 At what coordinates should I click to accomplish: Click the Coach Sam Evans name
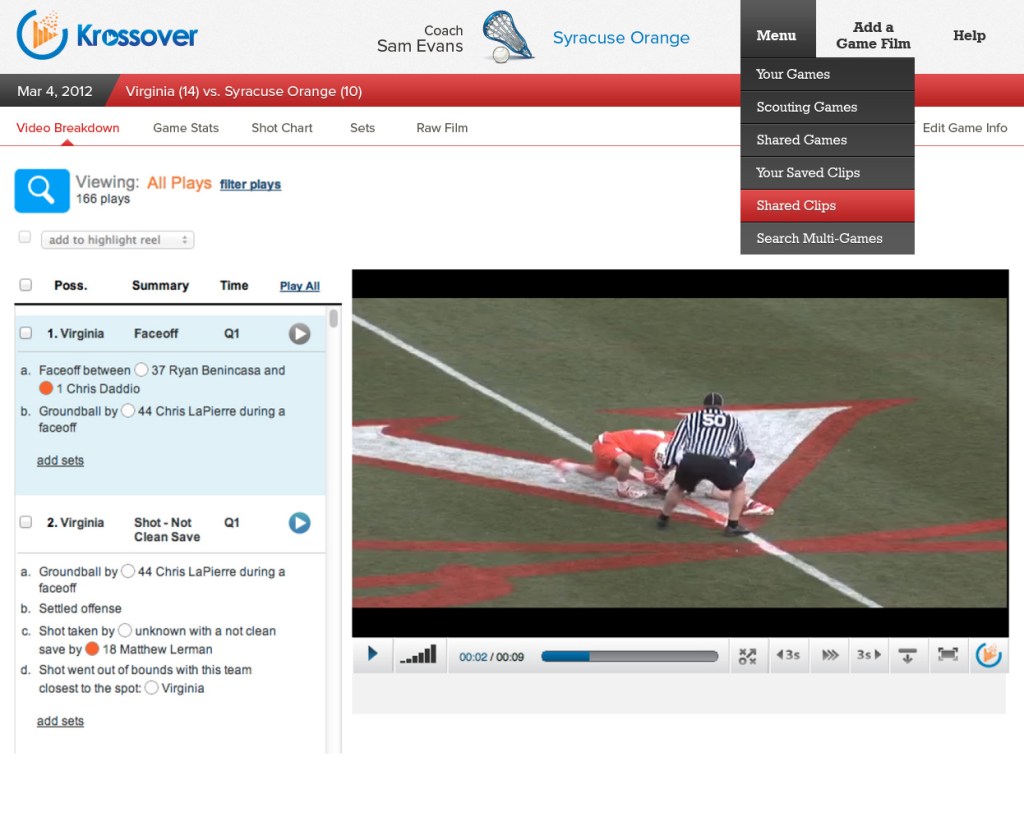coord(420,39)
